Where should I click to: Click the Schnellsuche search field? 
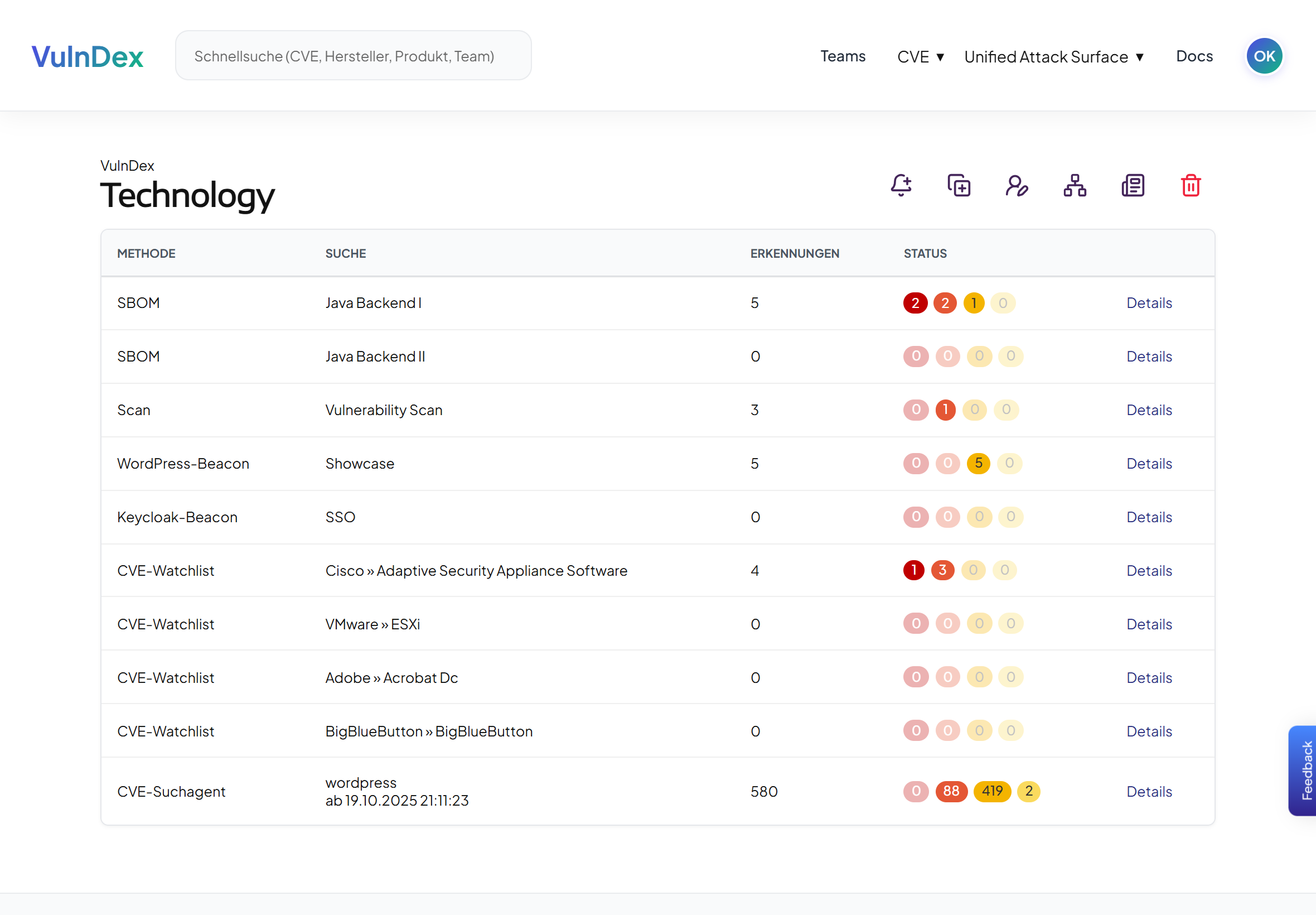[353, 56]
